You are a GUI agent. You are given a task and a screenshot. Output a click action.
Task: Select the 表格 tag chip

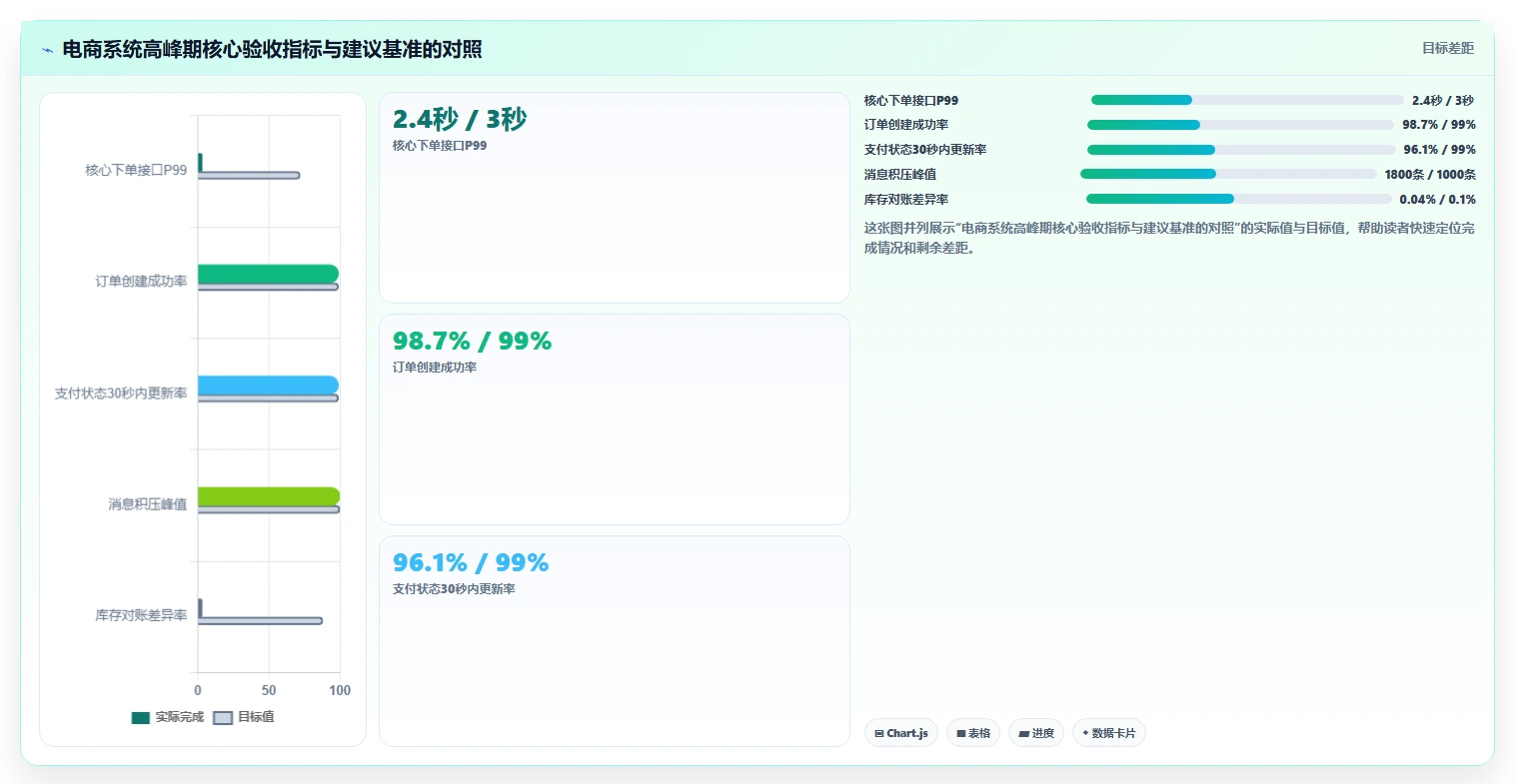coord(973,733)
